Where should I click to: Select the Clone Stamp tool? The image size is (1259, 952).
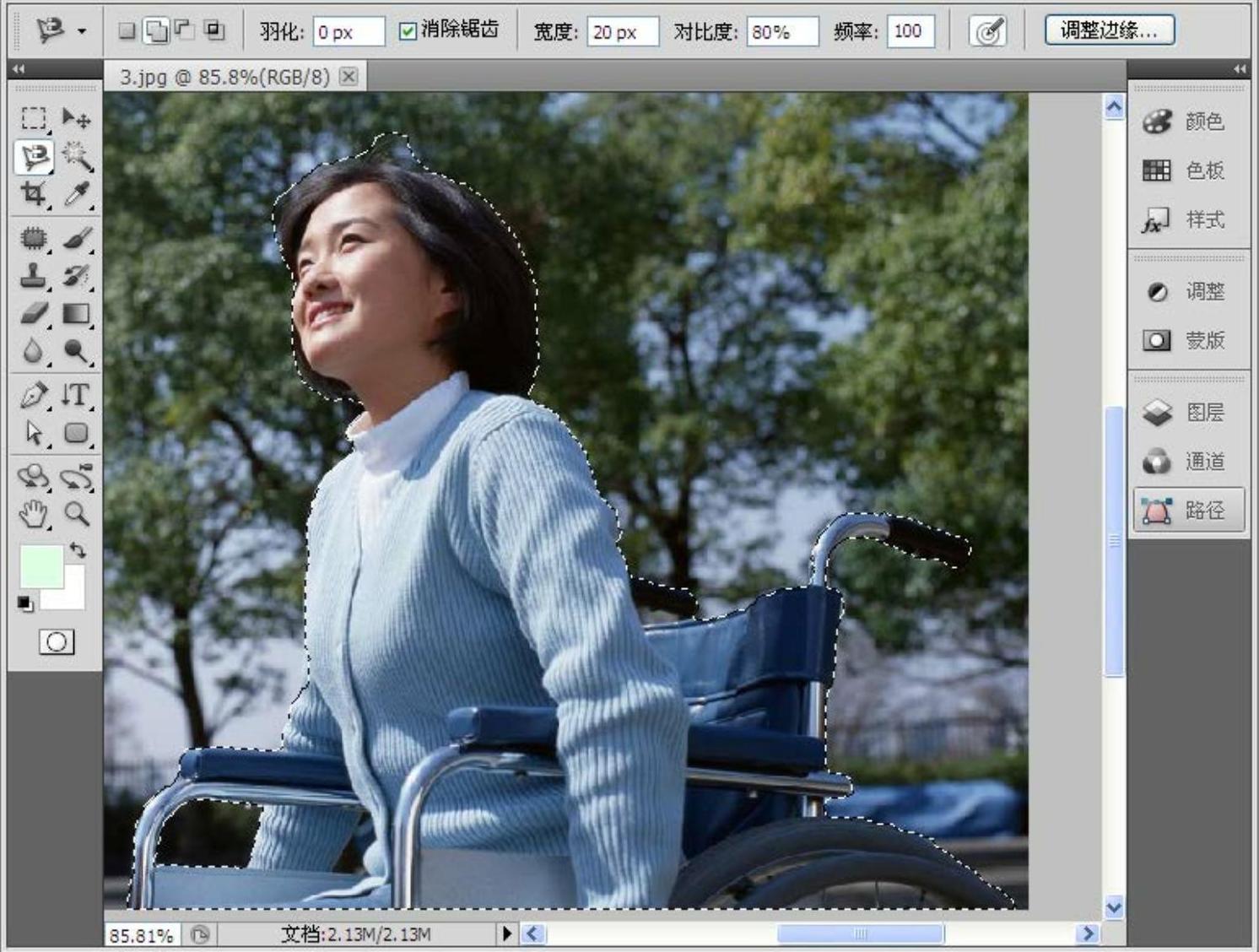pyautogui.click(x=33, y=276)
